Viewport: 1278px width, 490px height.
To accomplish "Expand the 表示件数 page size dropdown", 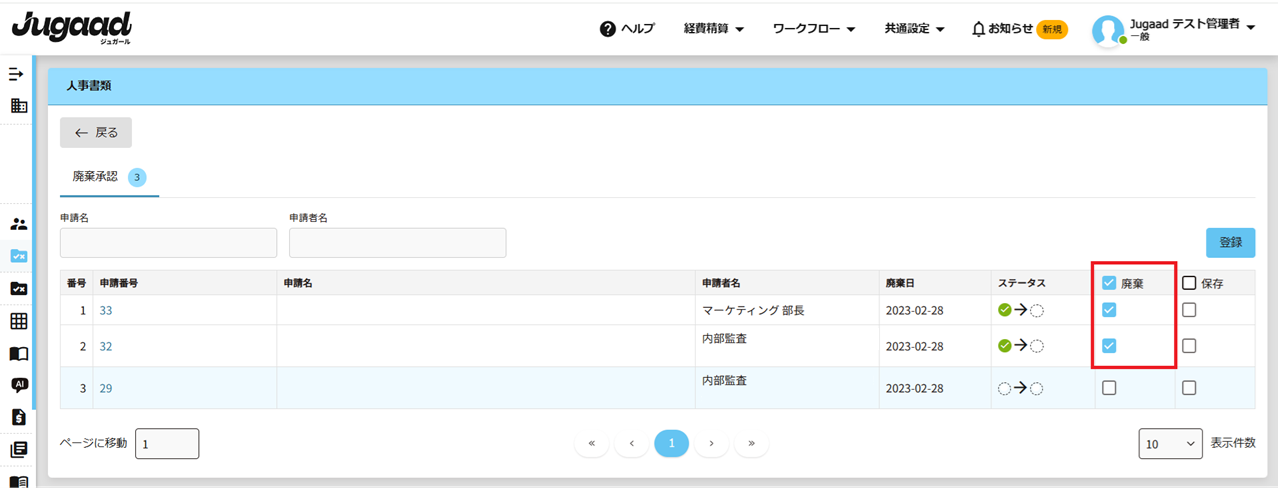I will point(1170,443).
